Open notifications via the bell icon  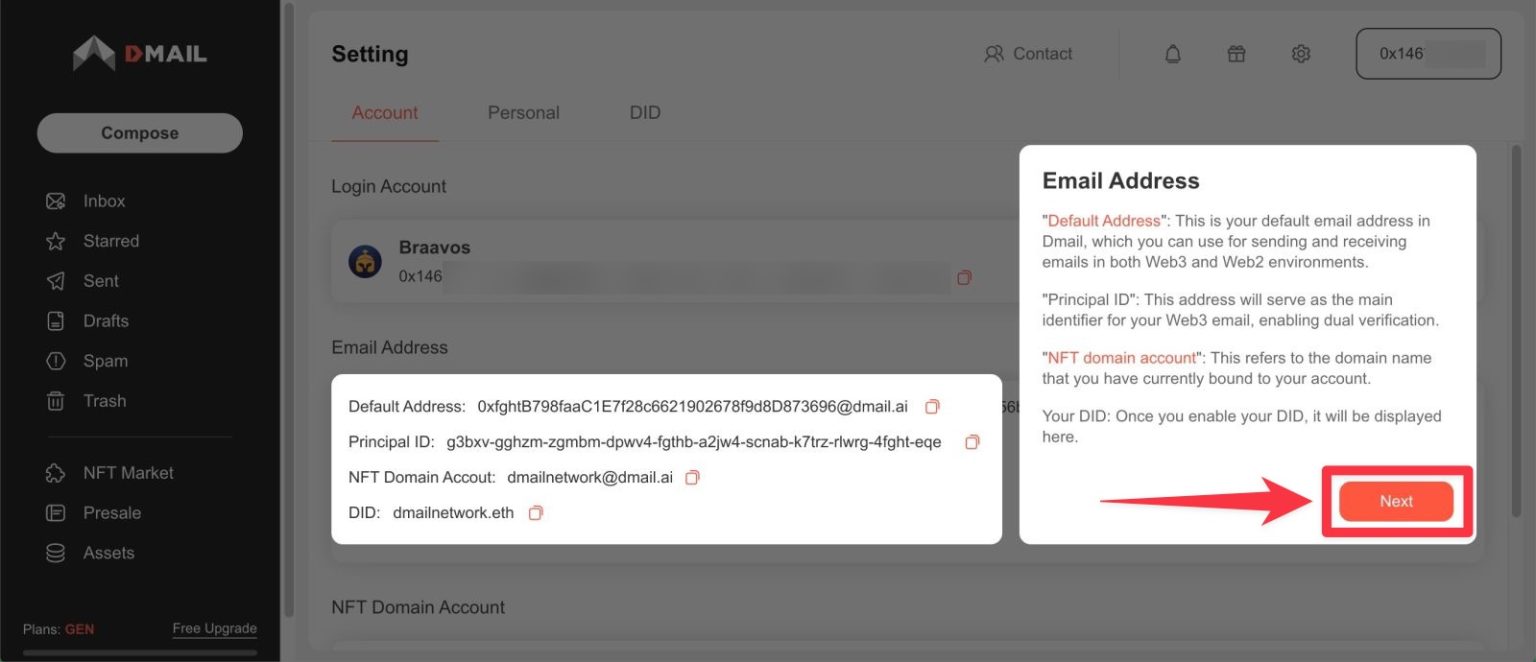[1172, 53]
